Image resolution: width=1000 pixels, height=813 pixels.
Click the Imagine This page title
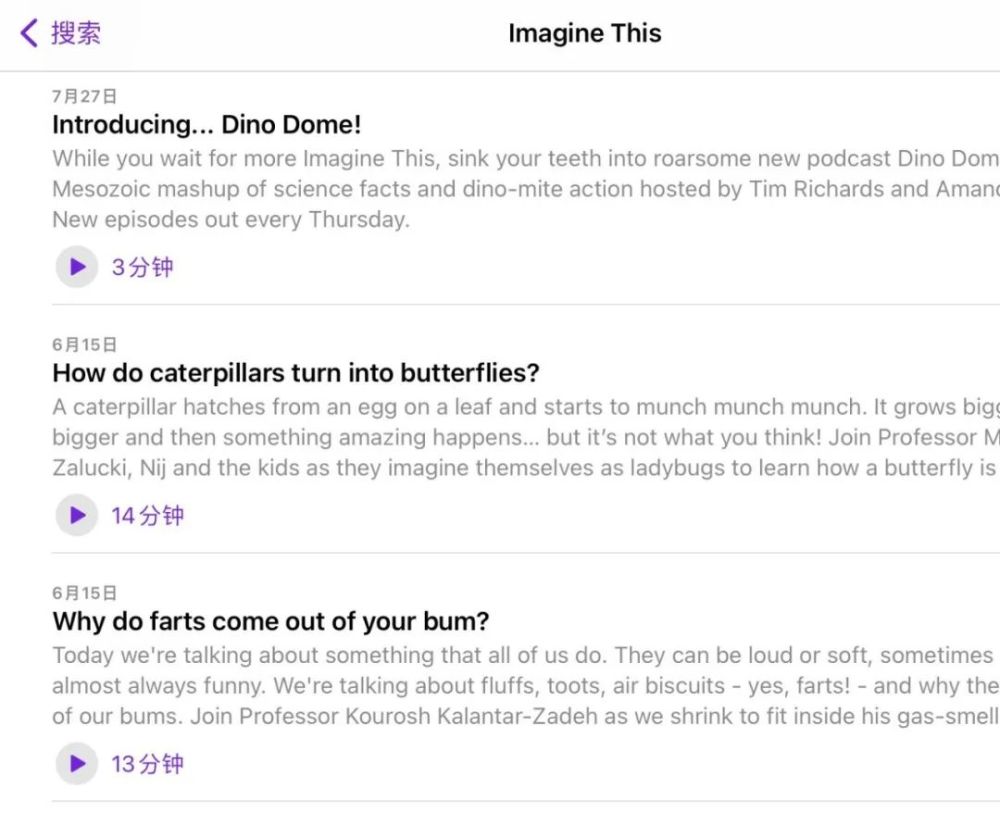(x=584, y=33)
